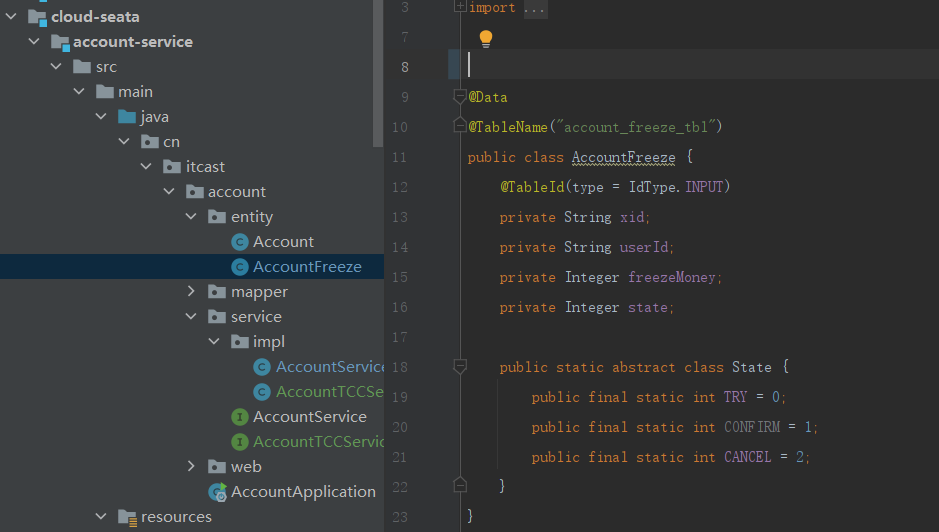Select the Account class icon
939x532 pixels.
[240, 242]
